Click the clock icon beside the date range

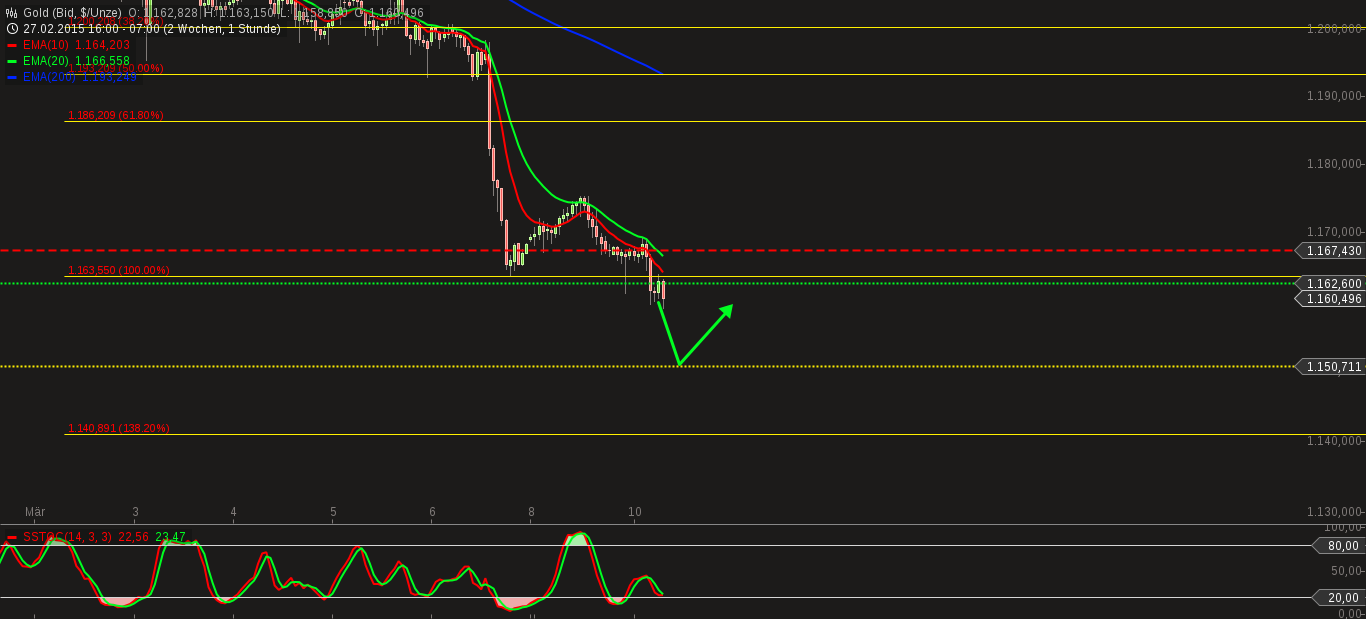[x=12, y=29]
